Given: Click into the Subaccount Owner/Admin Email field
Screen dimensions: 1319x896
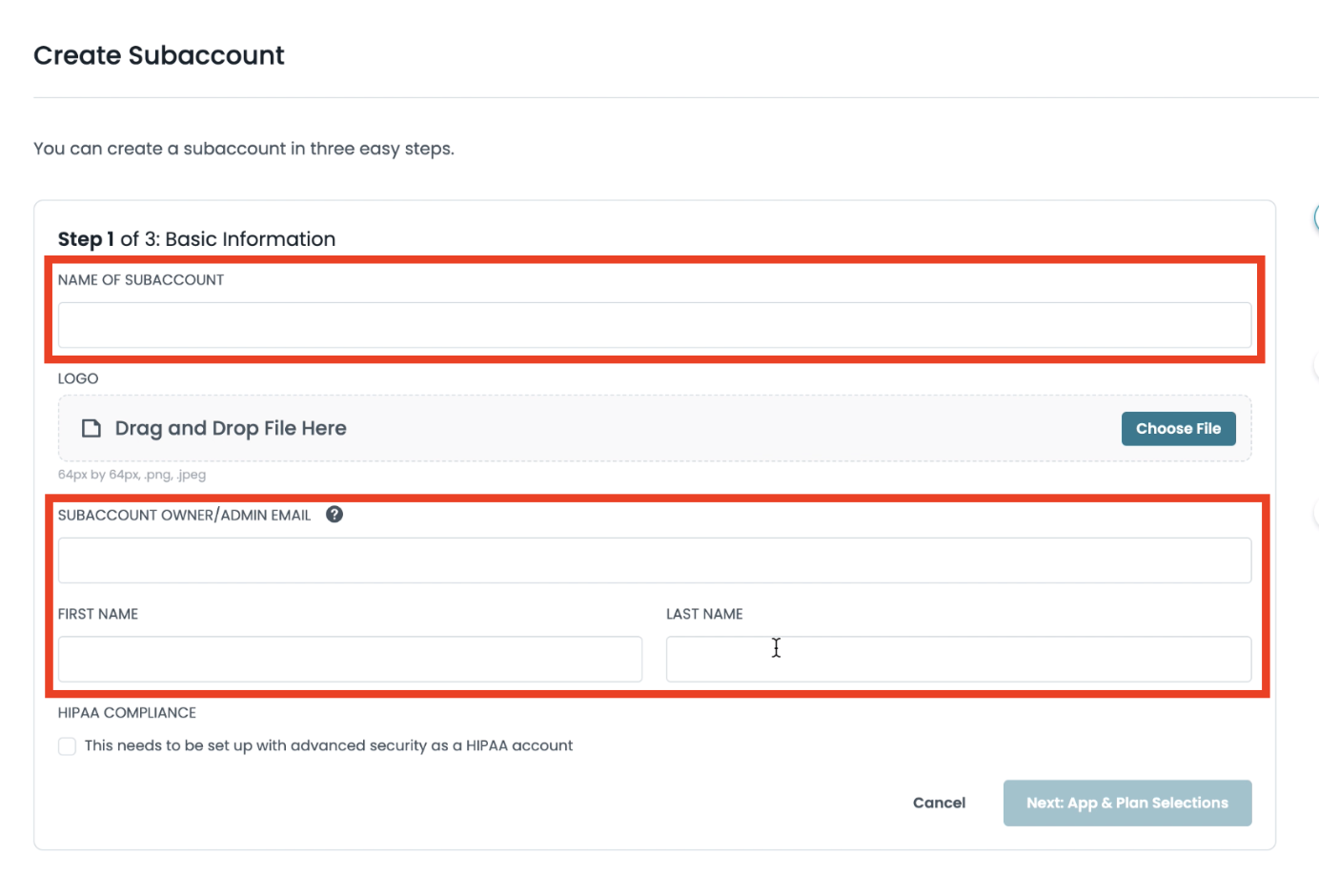Looking at the screenshot, I should pos(654,560).
